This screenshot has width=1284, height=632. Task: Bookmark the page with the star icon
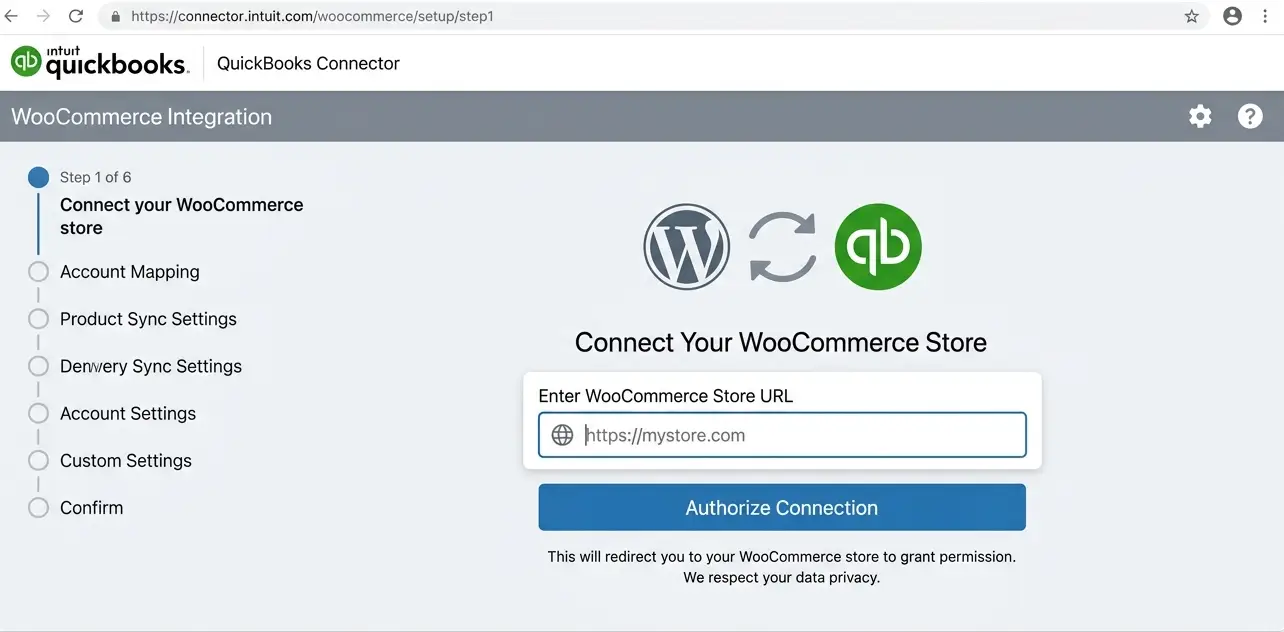pyautogui.click(x=1192, y=16)
